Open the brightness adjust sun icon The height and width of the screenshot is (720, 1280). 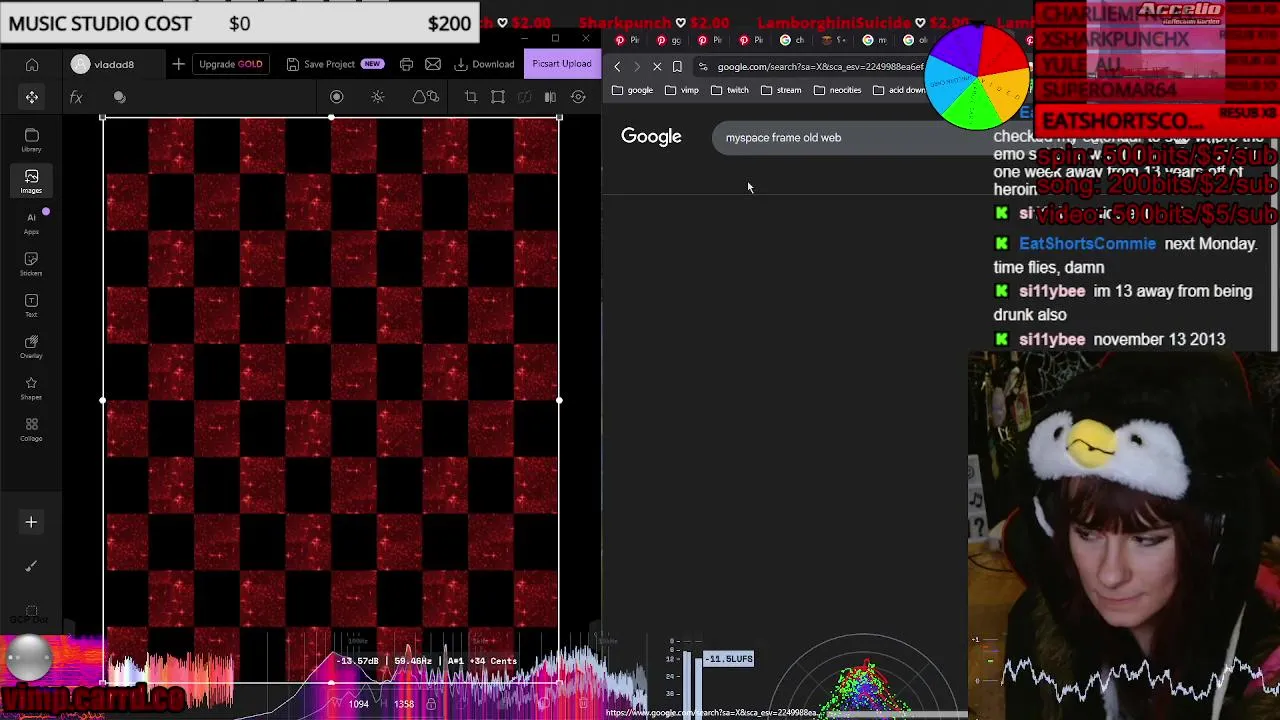pyautogui.click(x=378, y=97)
